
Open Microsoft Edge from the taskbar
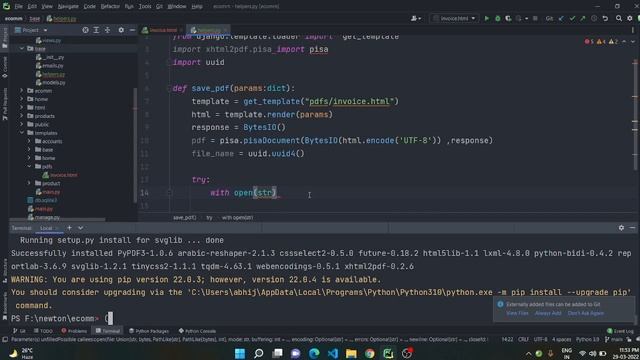point(314,353)
